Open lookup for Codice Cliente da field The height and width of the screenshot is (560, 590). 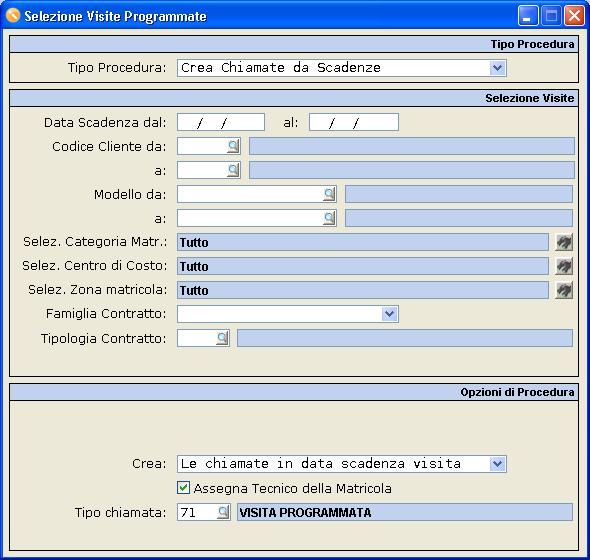tap(233, 146)
